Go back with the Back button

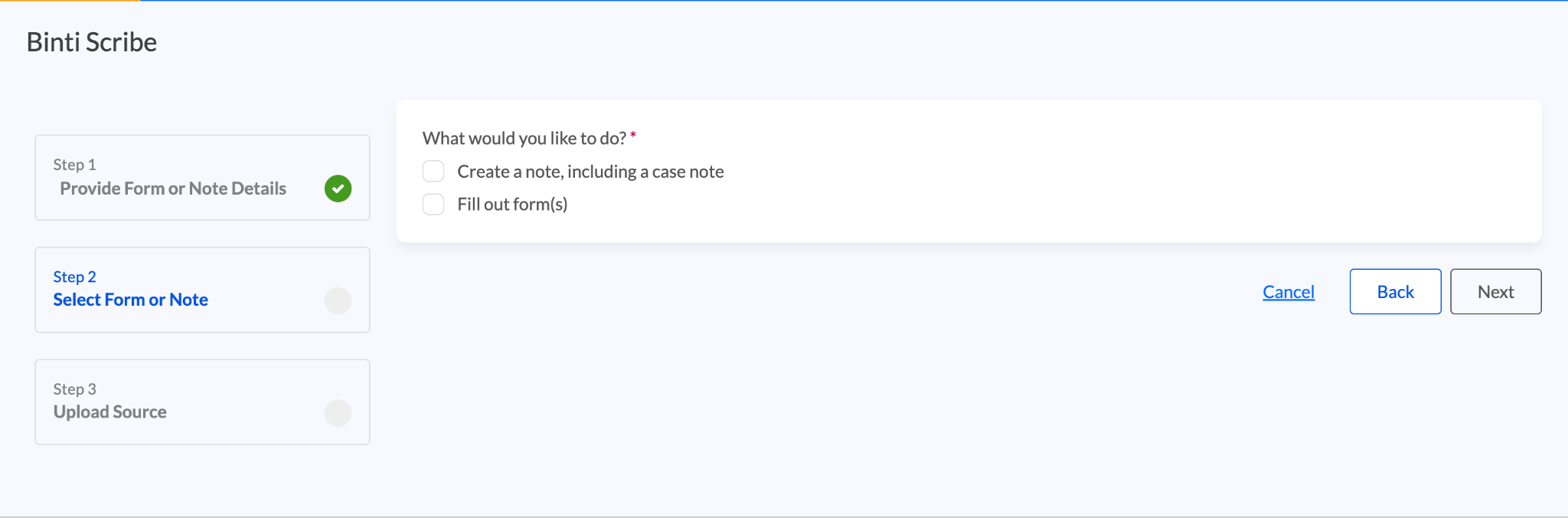click(1395, 291)
